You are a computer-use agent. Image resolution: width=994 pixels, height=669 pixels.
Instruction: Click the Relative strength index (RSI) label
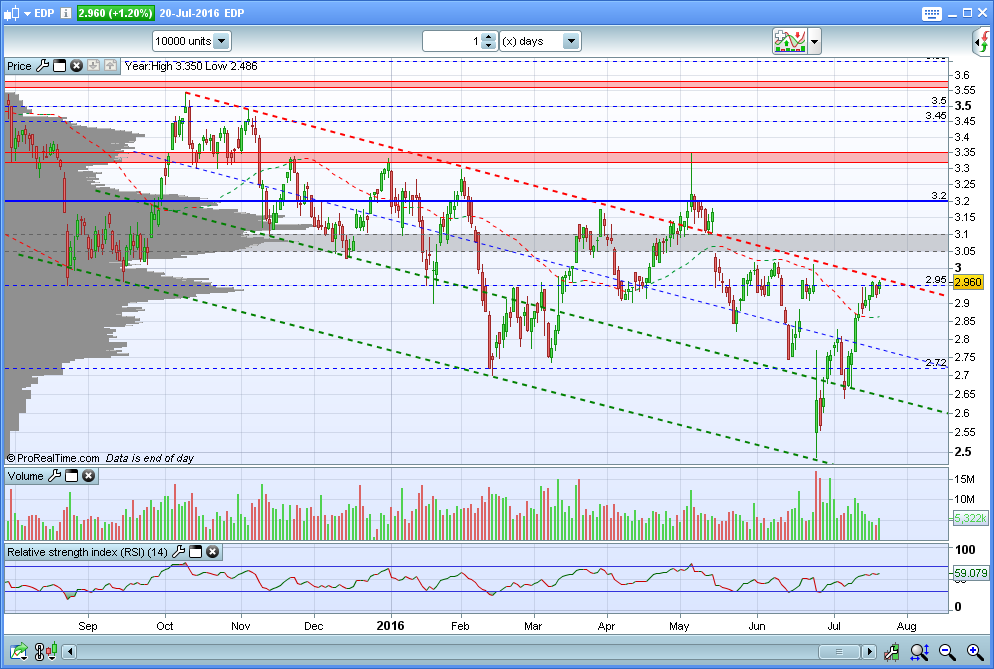click(87, 552)
